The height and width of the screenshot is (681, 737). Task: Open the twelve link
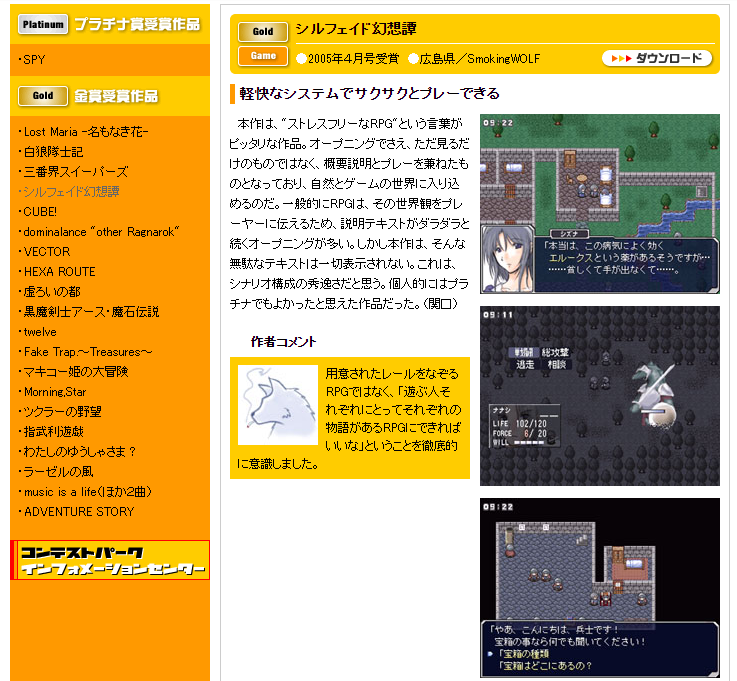click(40, 332)
